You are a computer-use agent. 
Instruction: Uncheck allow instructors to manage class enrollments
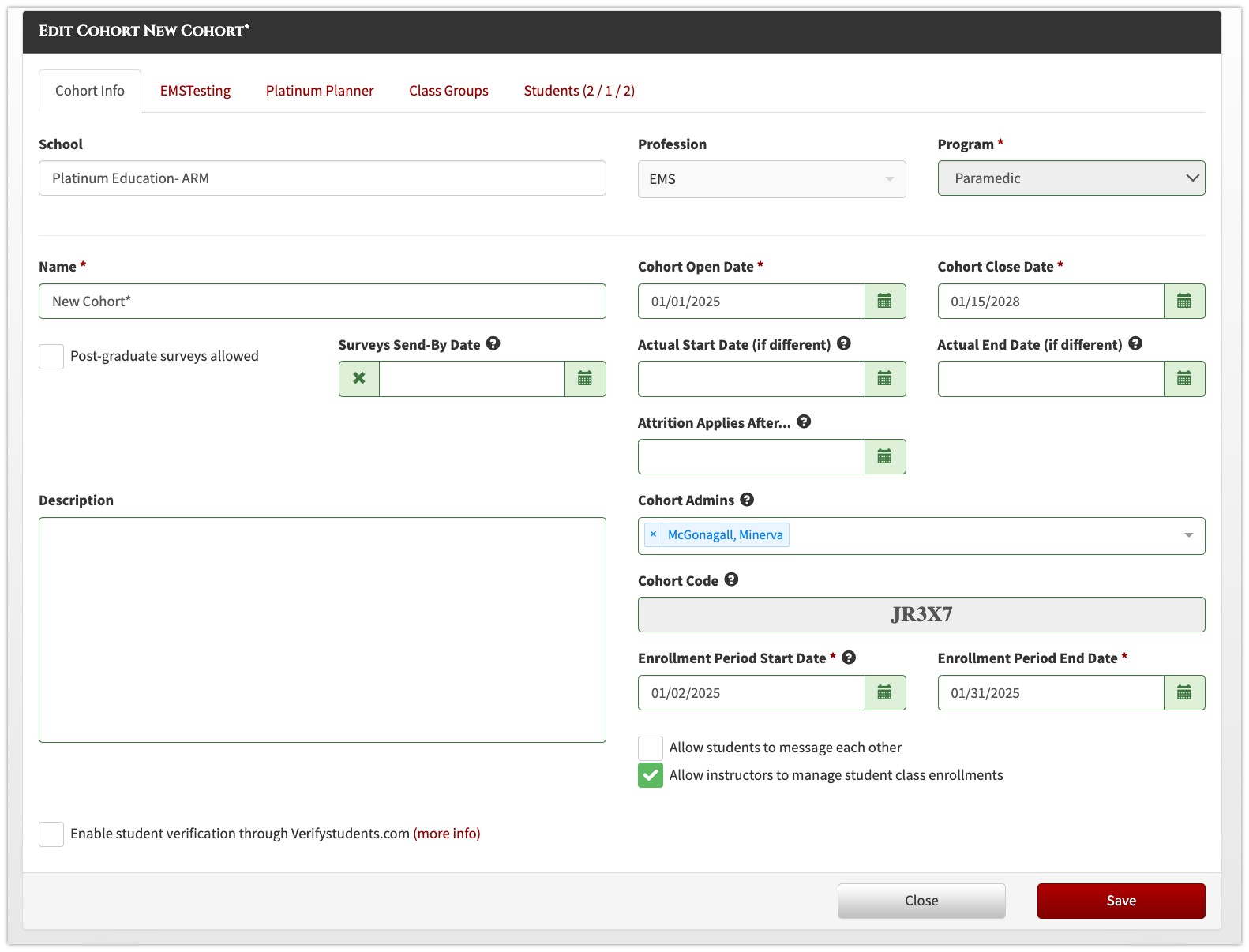(x=651, y=775)
